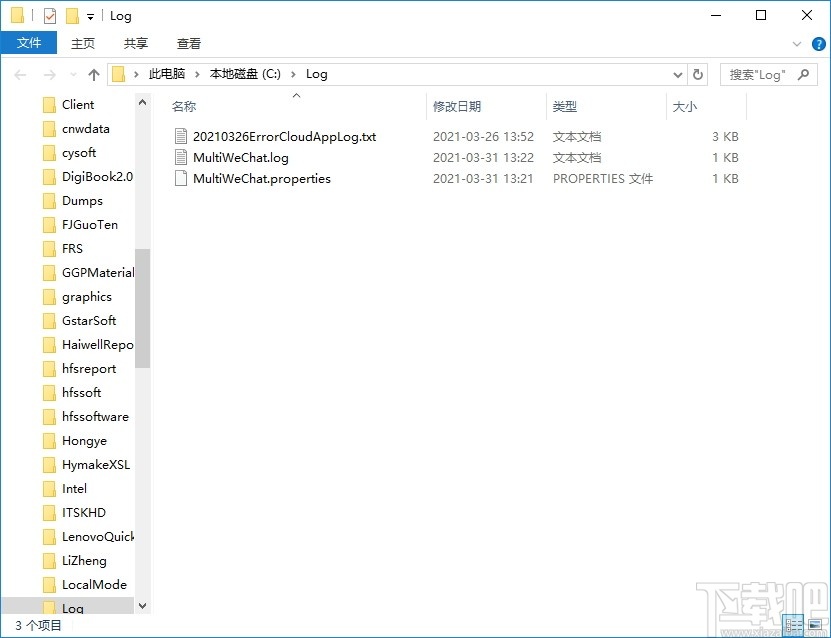Screen dimensions: 831x638
Task: Open Help via the blue question icon
Action: [818, 44]
